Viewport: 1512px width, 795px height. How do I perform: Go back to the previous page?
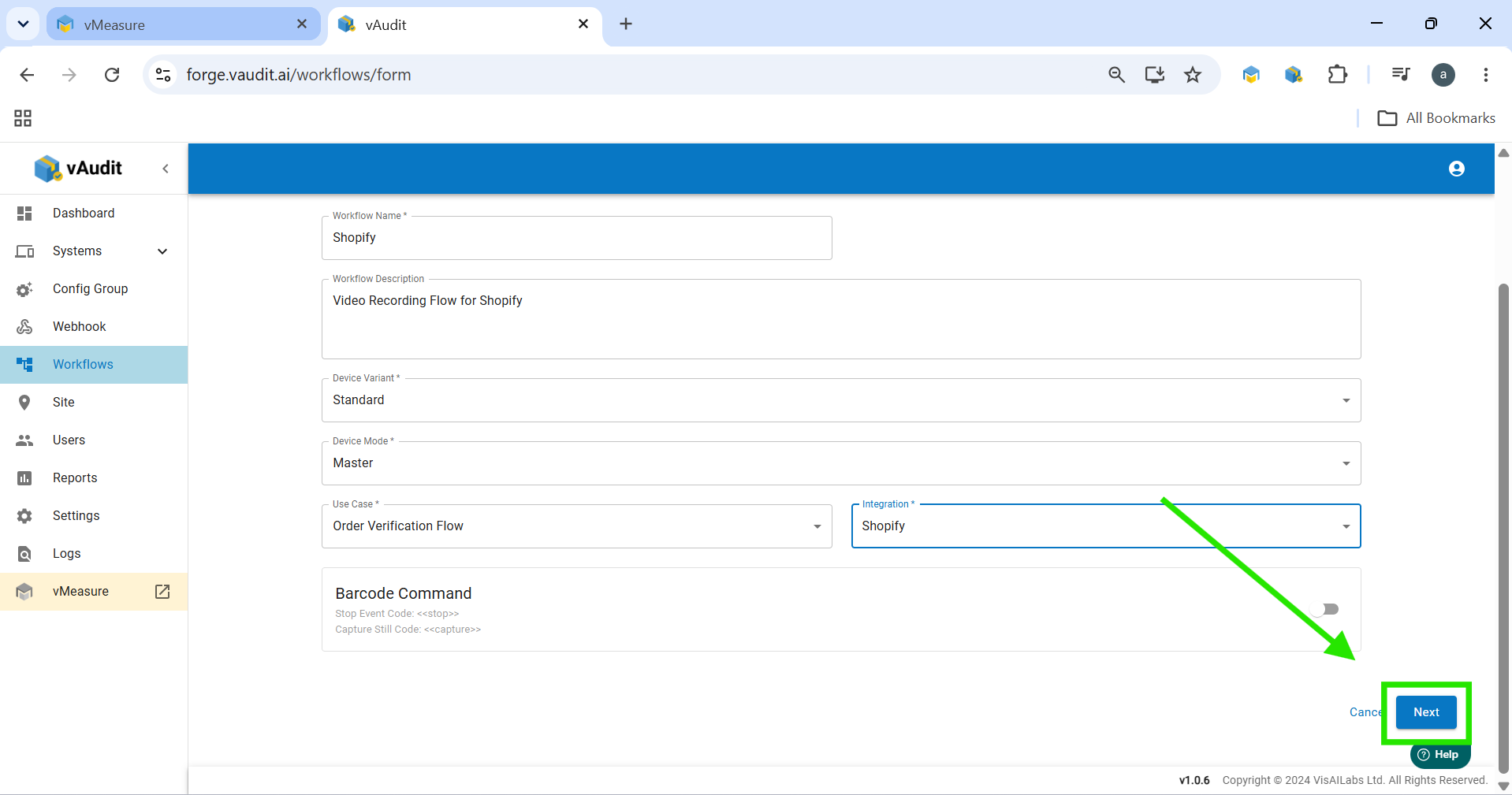click(x=27, y=75)
